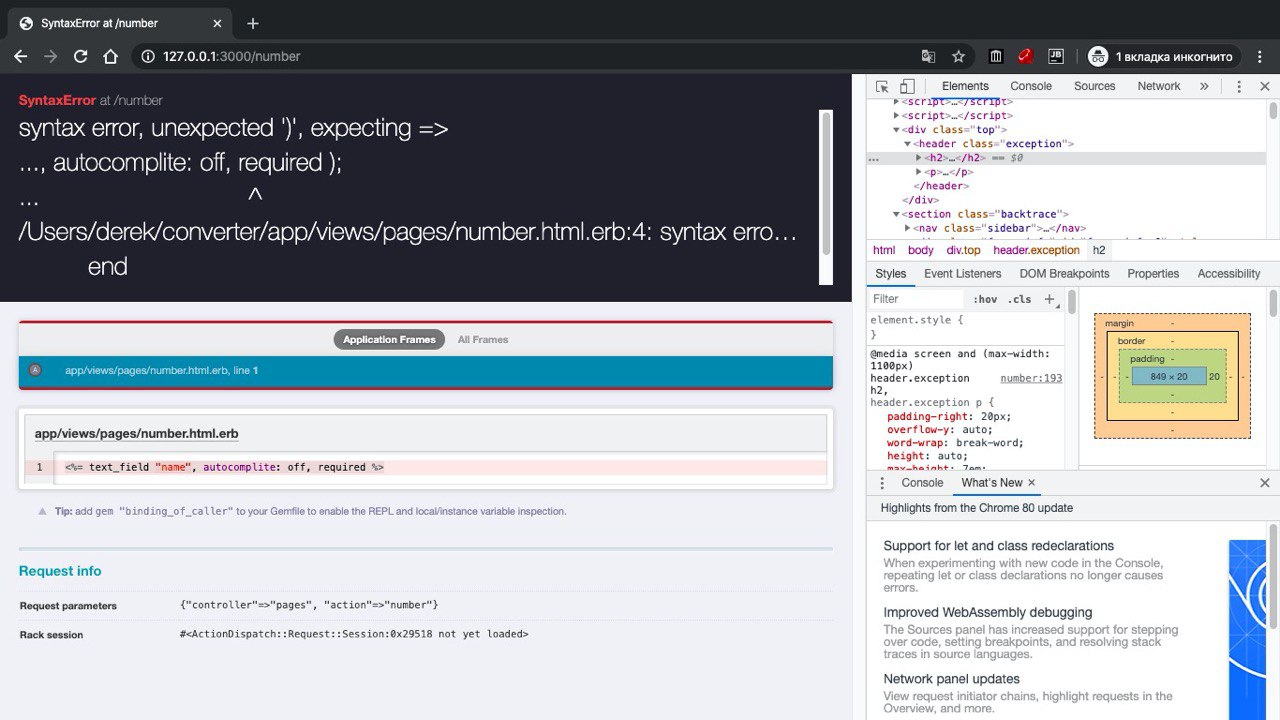Click the SyntaxError title text

point(57,101)
